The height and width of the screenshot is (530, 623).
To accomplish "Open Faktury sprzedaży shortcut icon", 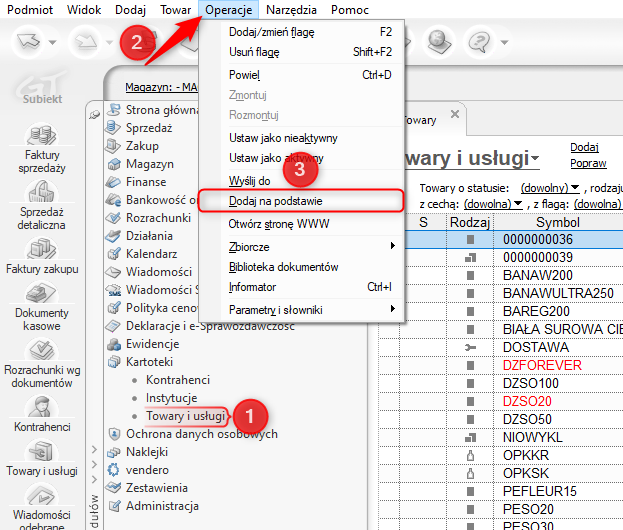I will click(42, 135).
